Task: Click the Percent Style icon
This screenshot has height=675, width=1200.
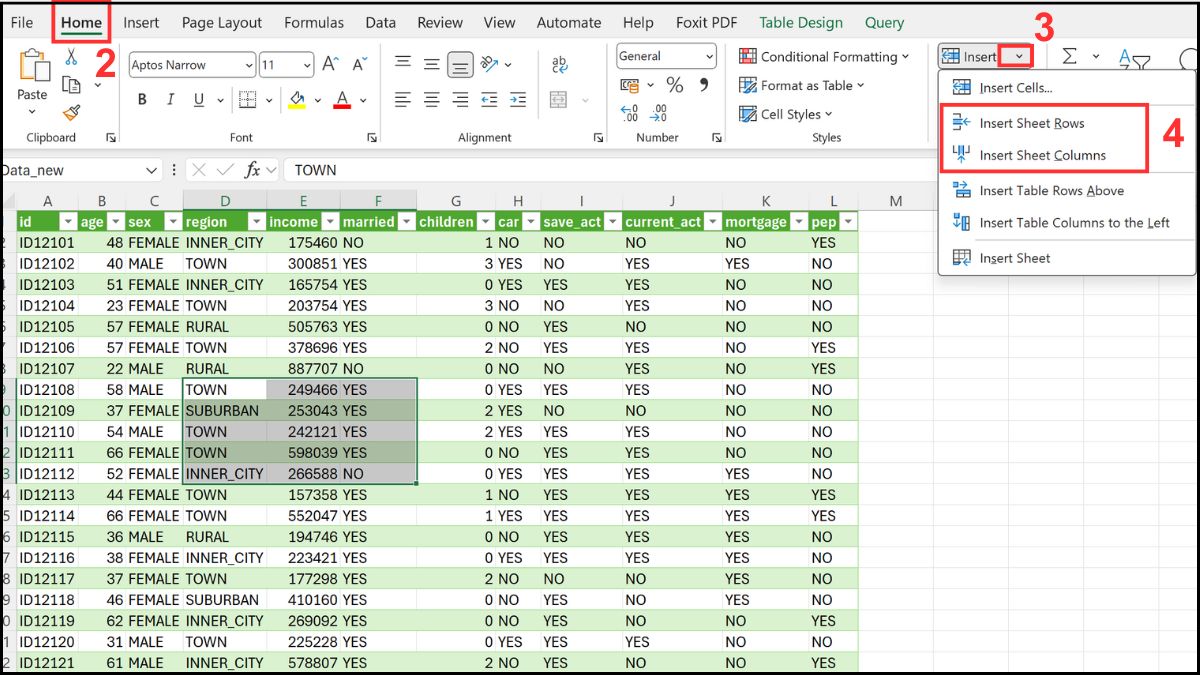Action: [x=677, y=87]
